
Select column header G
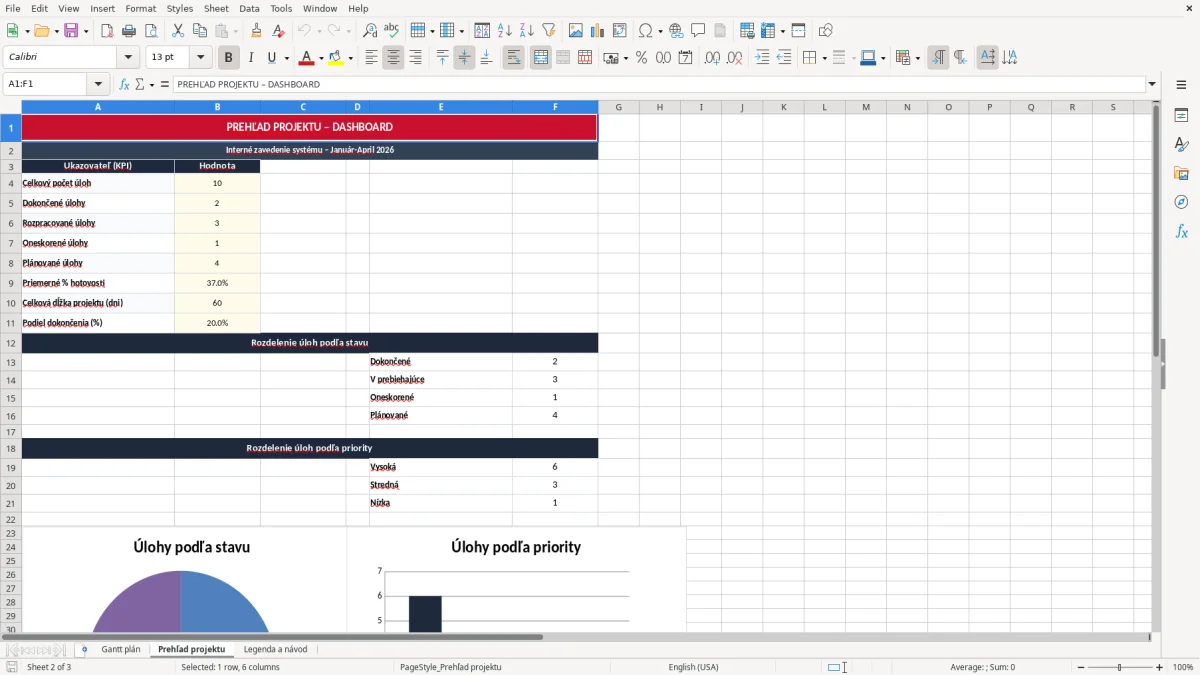click(618, 107)
